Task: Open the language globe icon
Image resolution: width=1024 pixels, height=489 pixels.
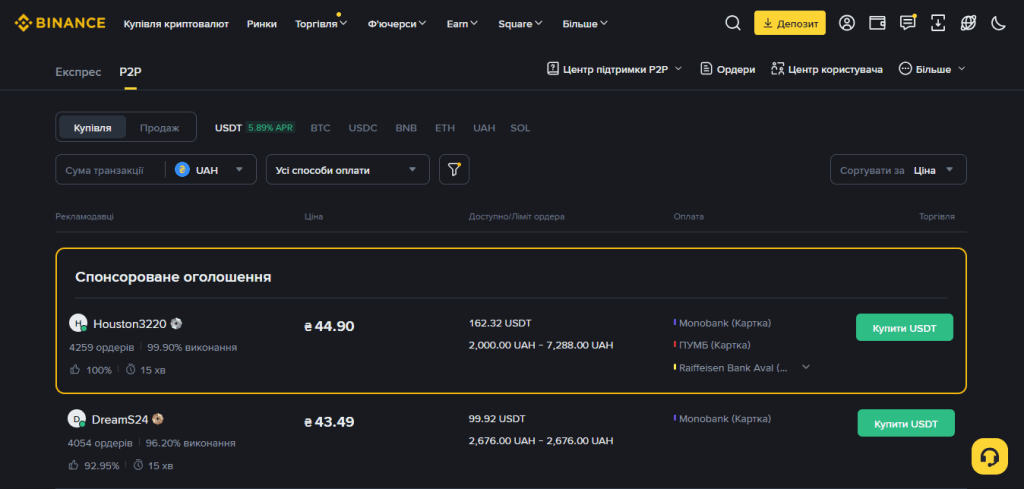Action: click(968, 23)
